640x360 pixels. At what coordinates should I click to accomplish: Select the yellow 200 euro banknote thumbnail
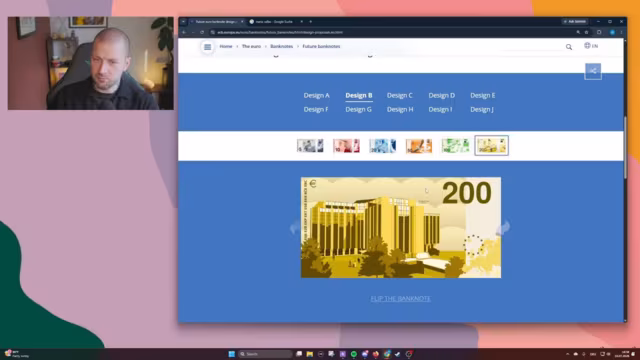(x=491, y=146)
